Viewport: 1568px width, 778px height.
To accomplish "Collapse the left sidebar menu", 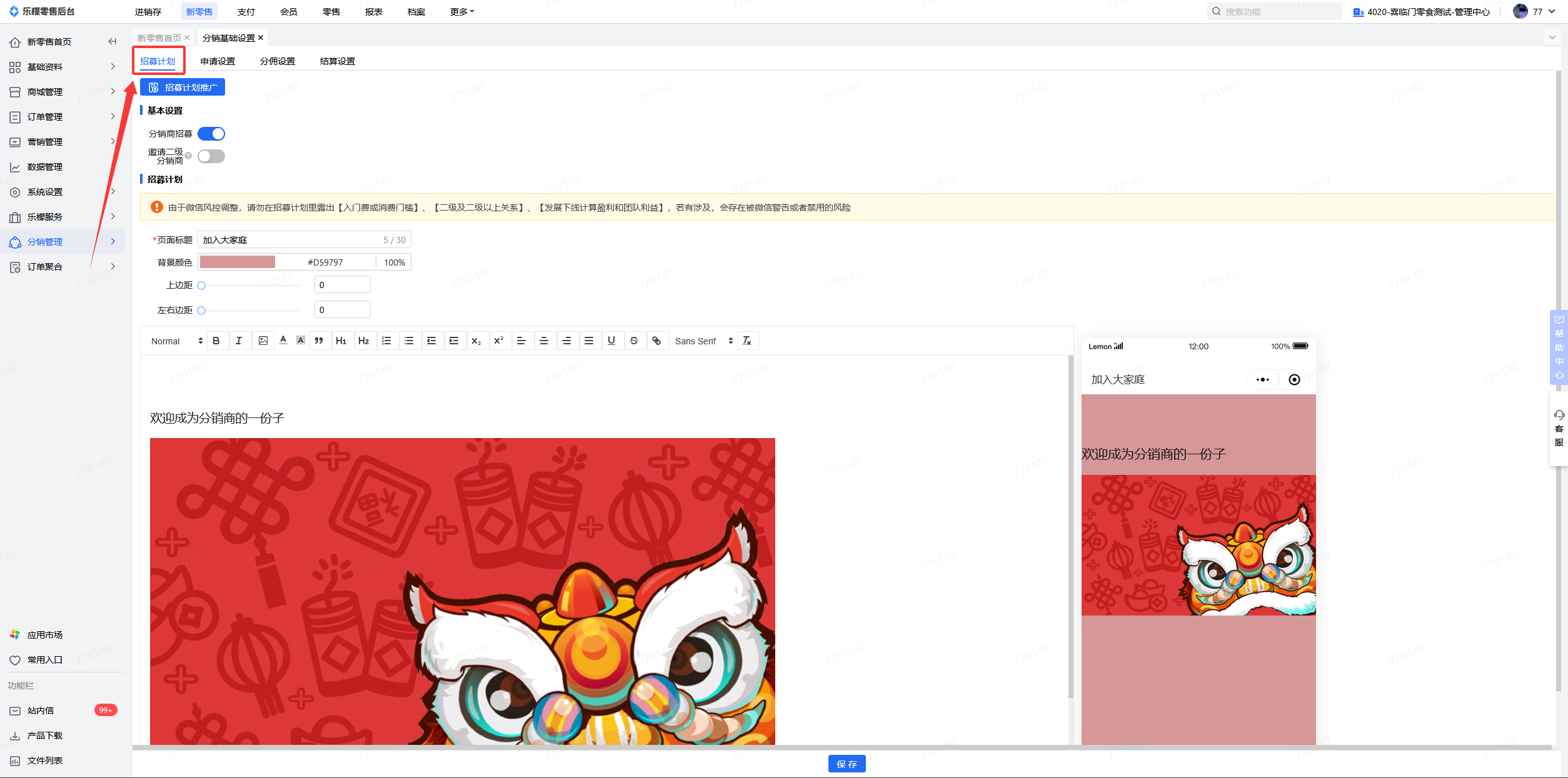I will pyautogui.click(x=113, y=41).
